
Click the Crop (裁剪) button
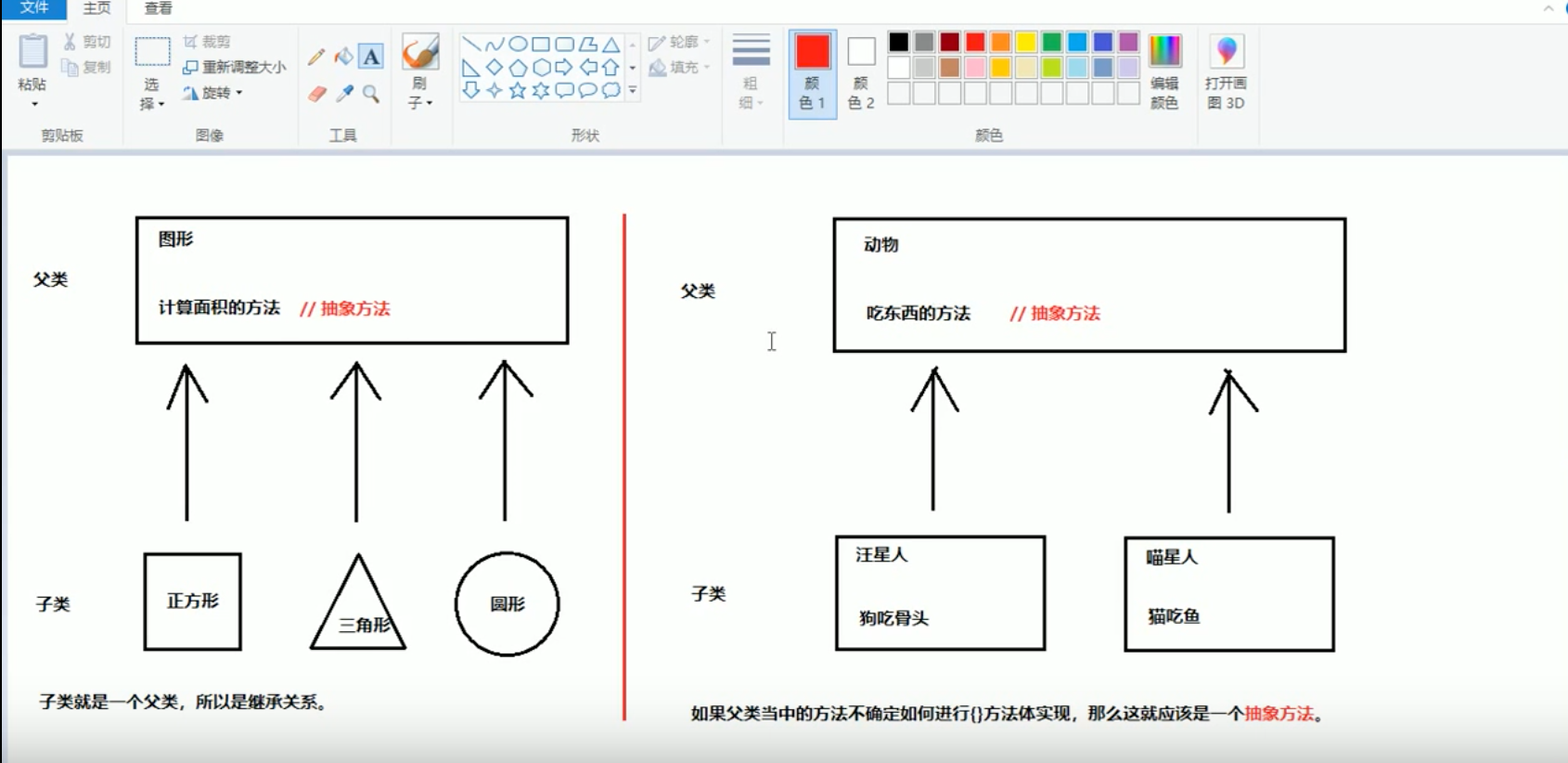click(207, 42)
